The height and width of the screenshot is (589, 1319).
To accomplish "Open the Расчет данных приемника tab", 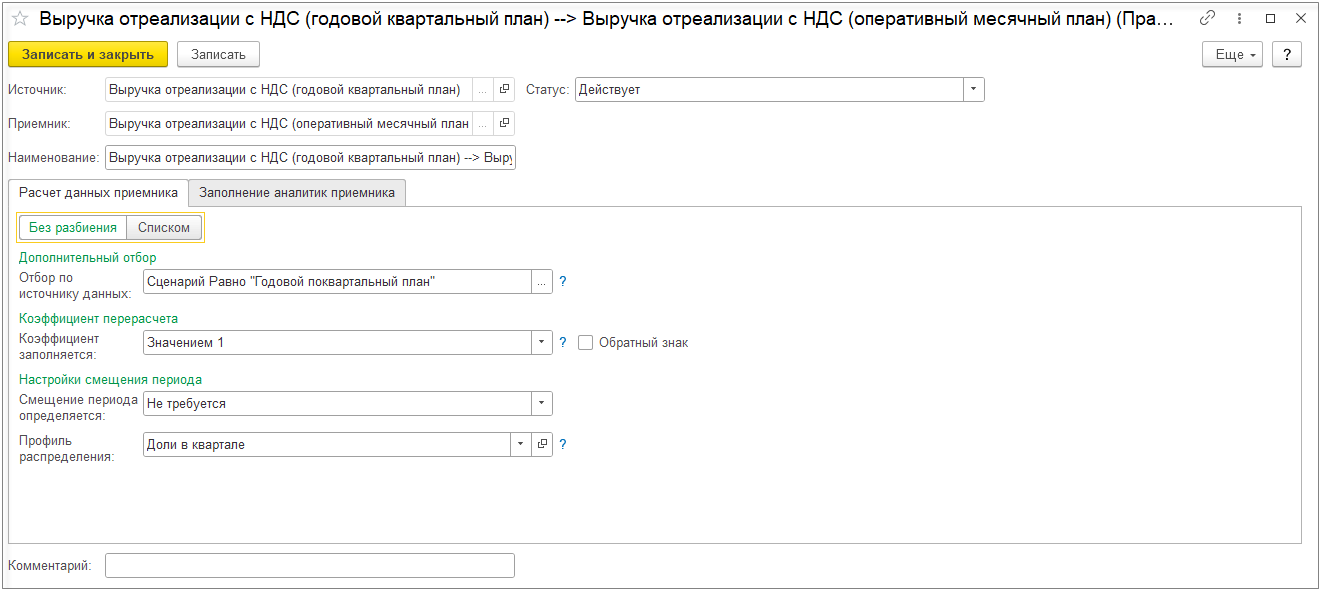I will coord(98,193).
